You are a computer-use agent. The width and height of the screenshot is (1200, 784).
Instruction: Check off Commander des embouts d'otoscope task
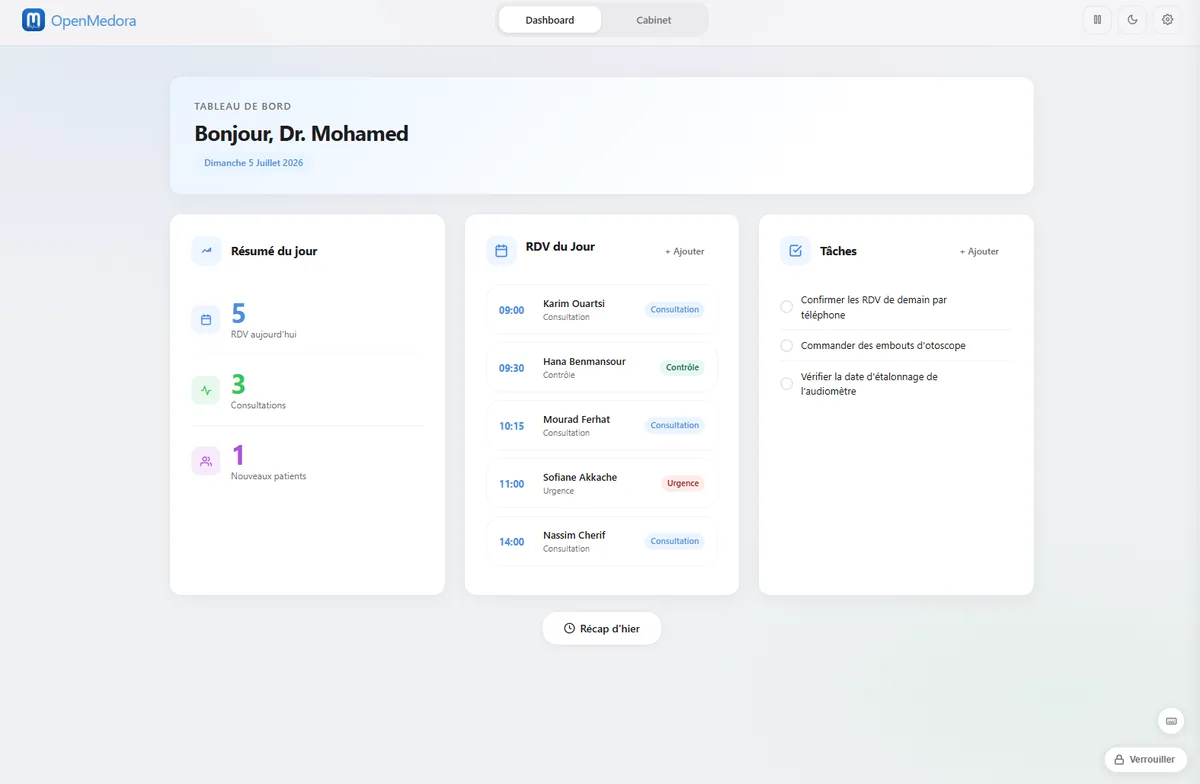pyautogui.click(x=787, y=346)
